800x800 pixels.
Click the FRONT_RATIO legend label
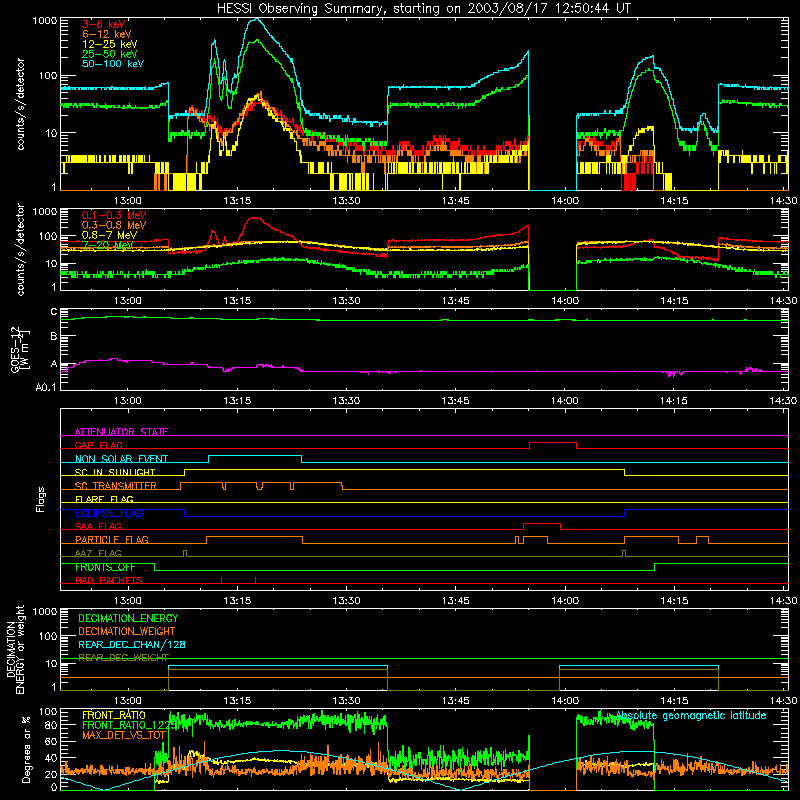tap(114, 715)
